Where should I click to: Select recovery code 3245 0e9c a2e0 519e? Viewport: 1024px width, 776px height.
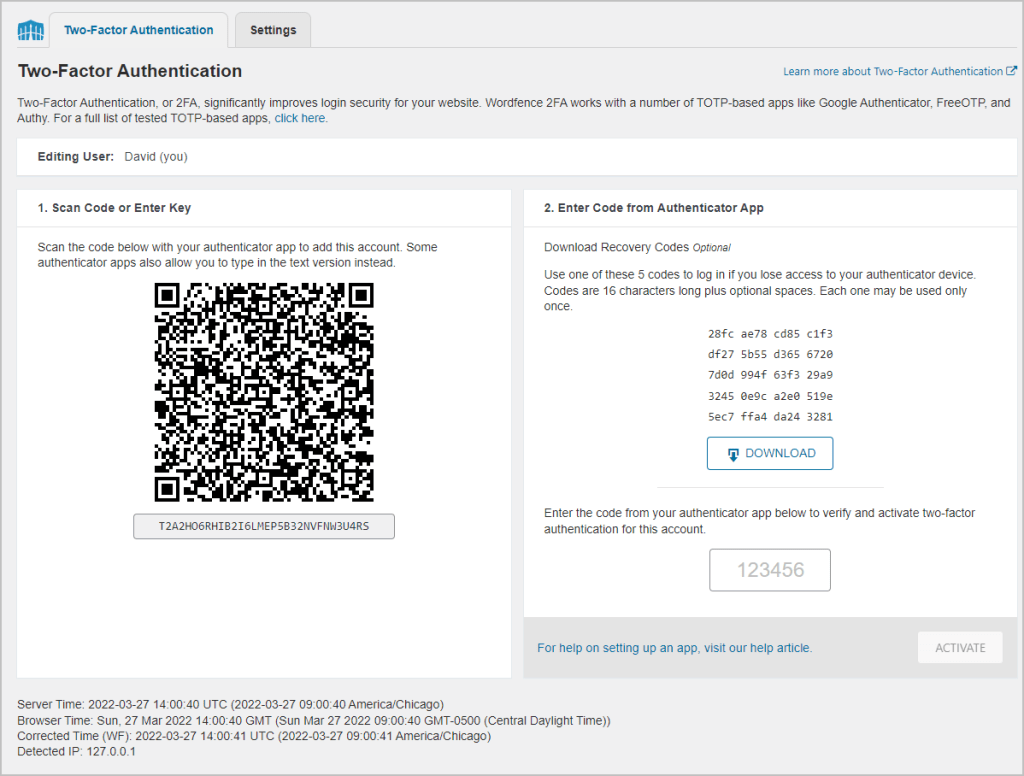pyautogui.click(x=770, y=396)
